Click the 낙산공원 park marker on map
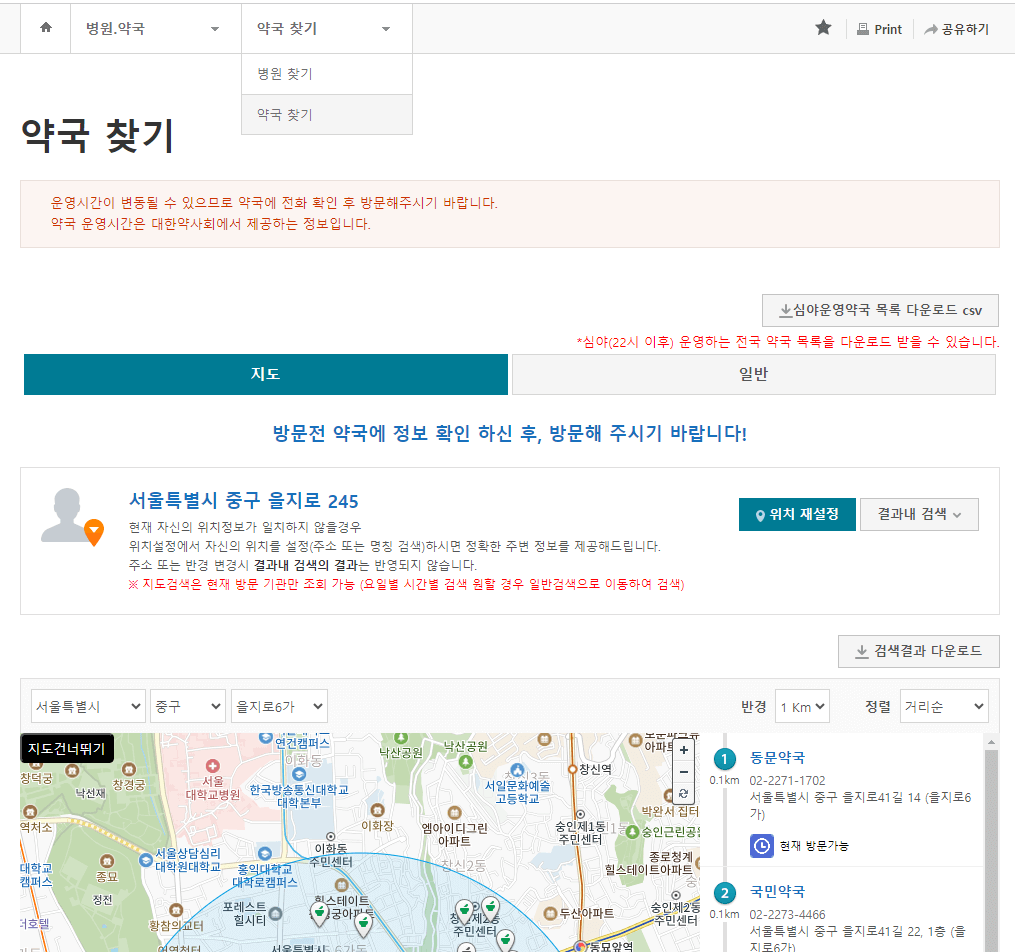 [465, 762]
